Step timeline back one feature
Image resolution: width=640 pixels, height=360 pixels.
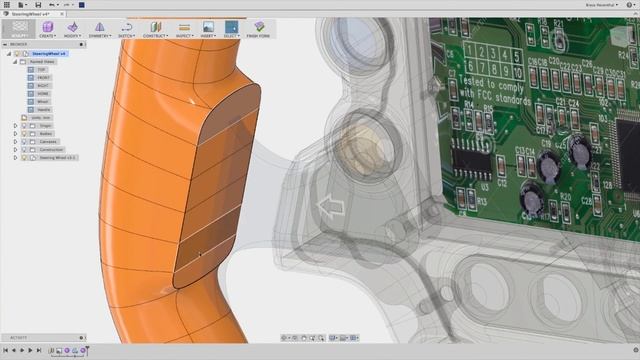coord(13,350)
